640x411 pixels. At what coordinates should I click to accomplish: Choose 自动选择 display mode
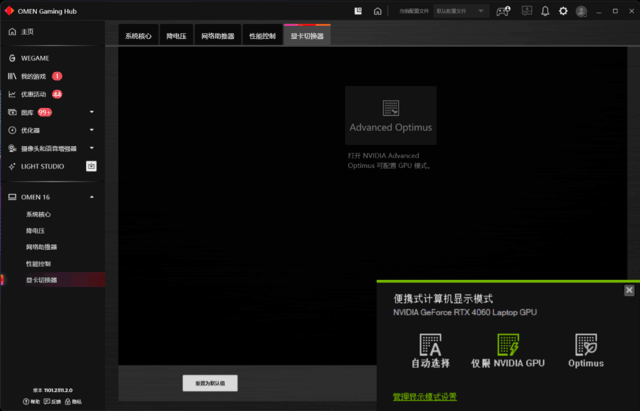click(431, 351)
